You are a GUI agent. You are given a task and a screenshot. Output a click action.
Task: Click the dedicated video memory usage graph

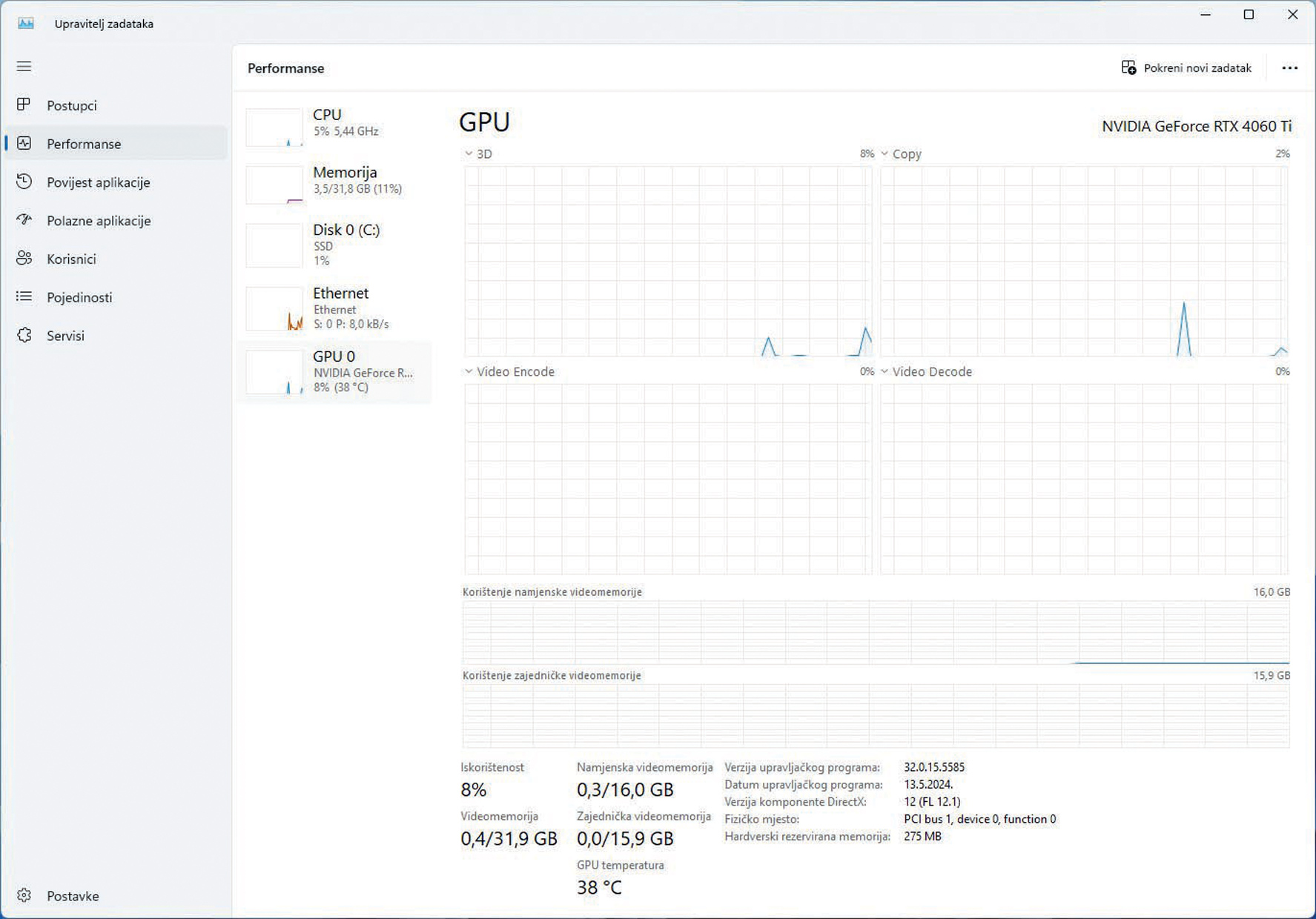tap(876, 632)
